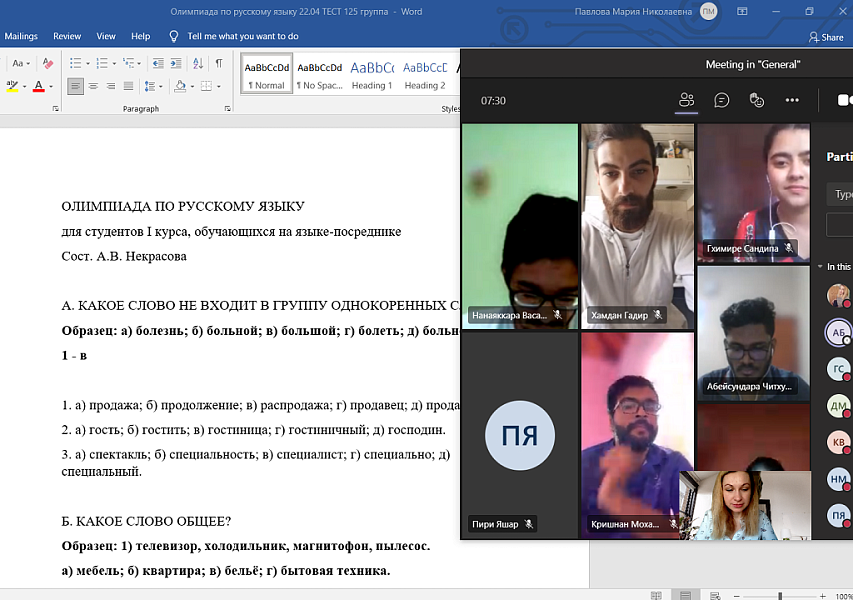Image resolution: width=853 pixels, height=600 pixels.
Task: Open Teams more actions ellipsis
Action: coord(792,100)
